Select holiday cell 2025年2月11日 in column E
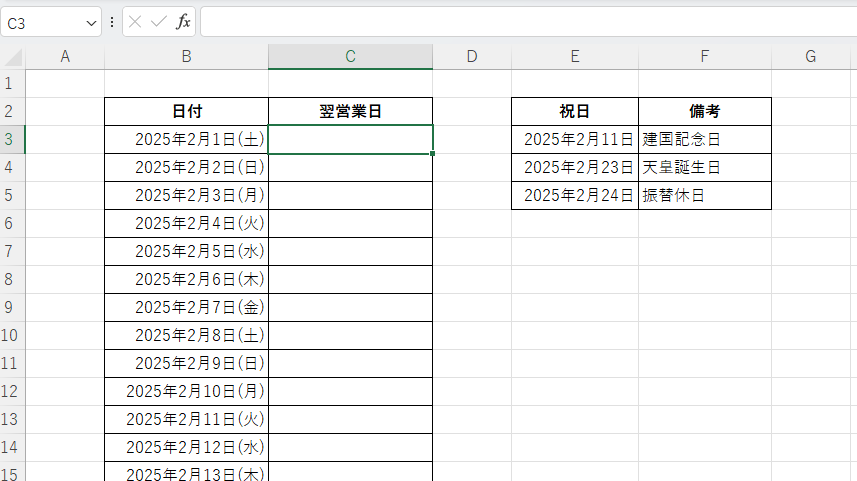The height and width of the screenshot is (481, 857). pos(574,139)
